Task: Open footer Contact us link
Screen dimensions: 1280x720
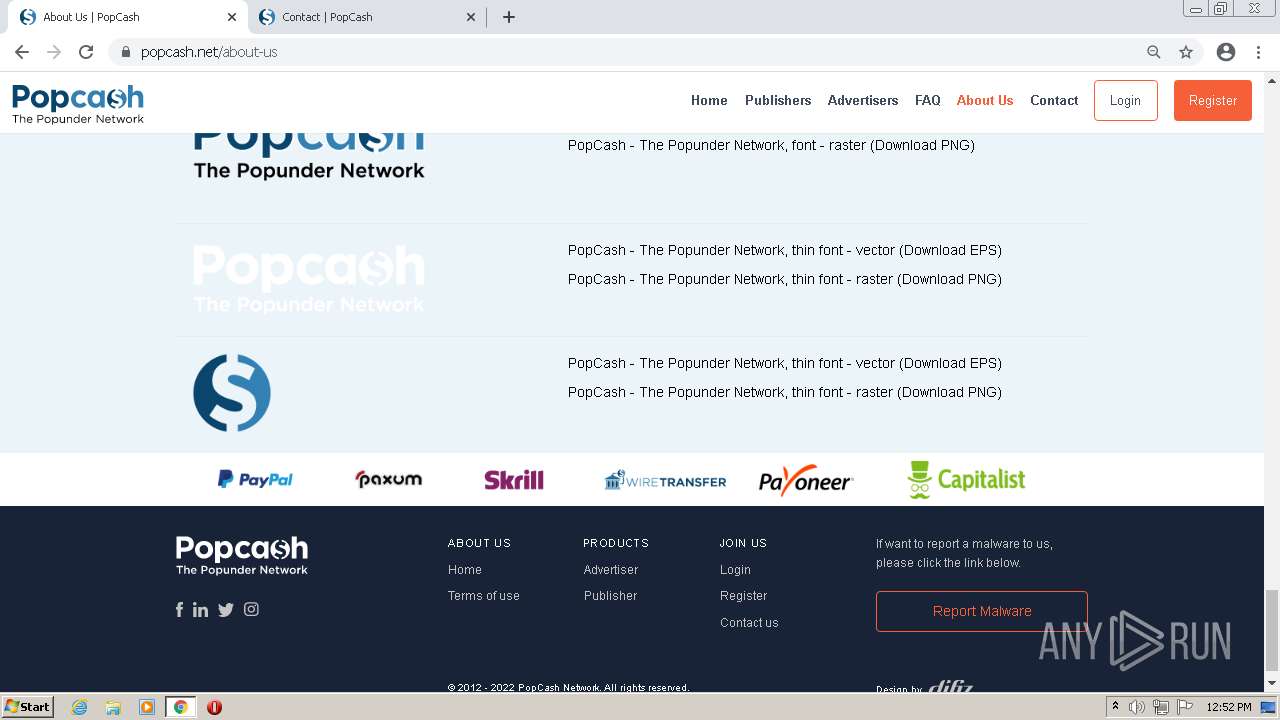Action: click(749, 623)
